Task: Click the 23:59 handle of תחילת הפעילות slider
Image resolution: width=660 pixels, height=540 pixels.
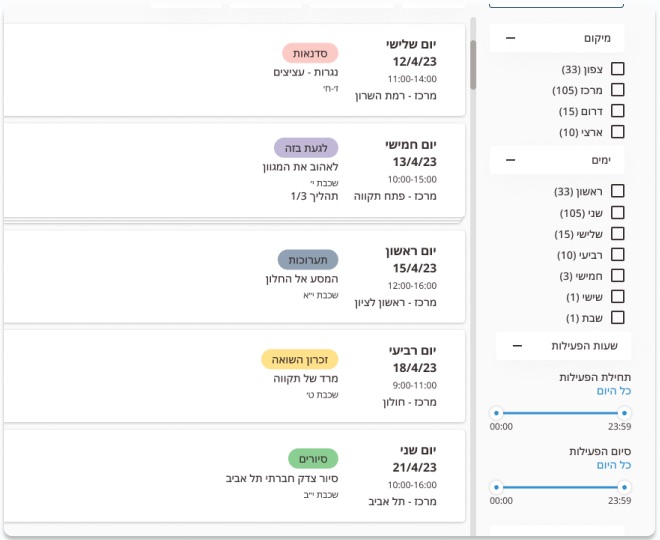Action: 625,413
